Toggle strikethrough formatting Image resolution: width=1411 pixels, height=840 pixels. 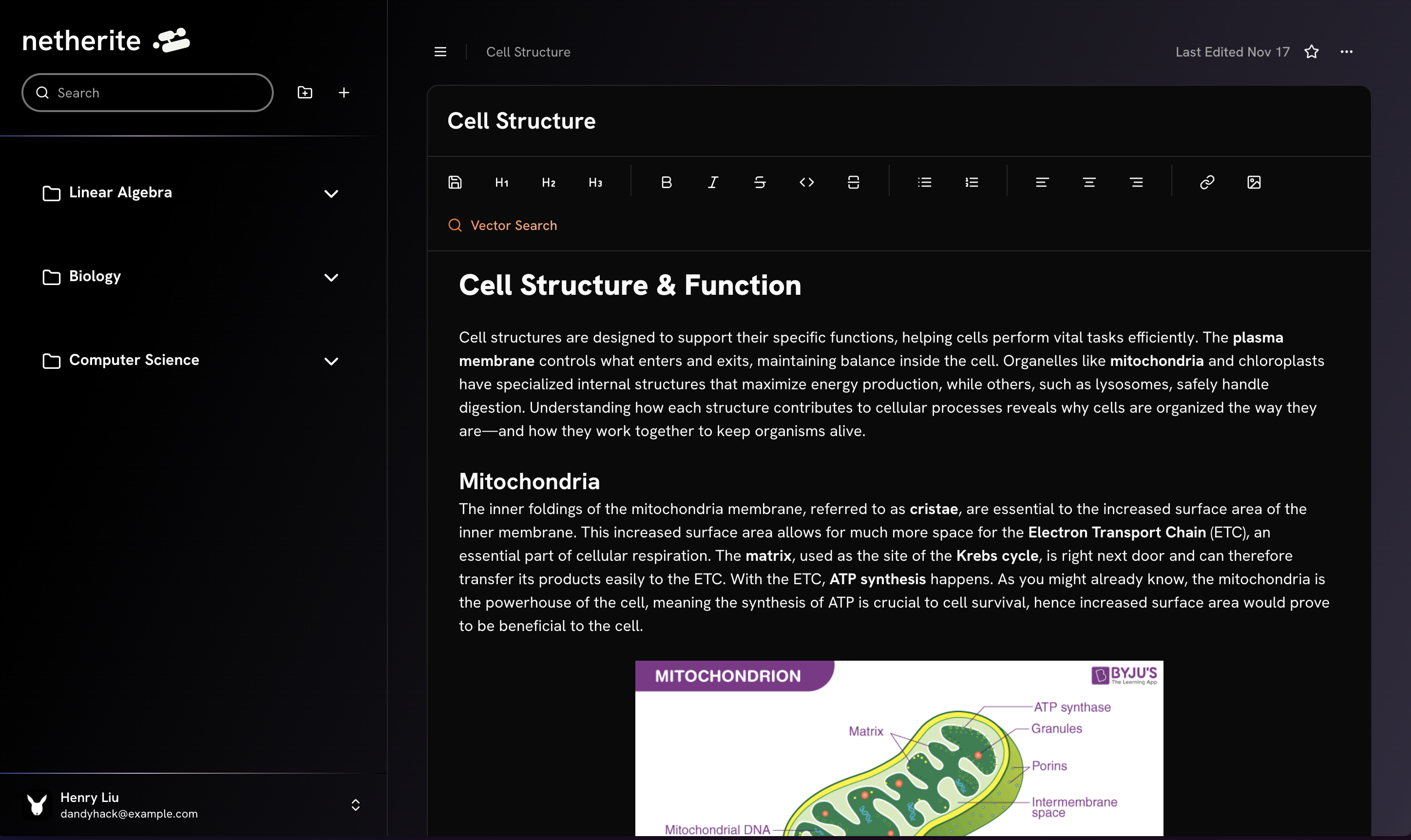[x=760, y=182]
